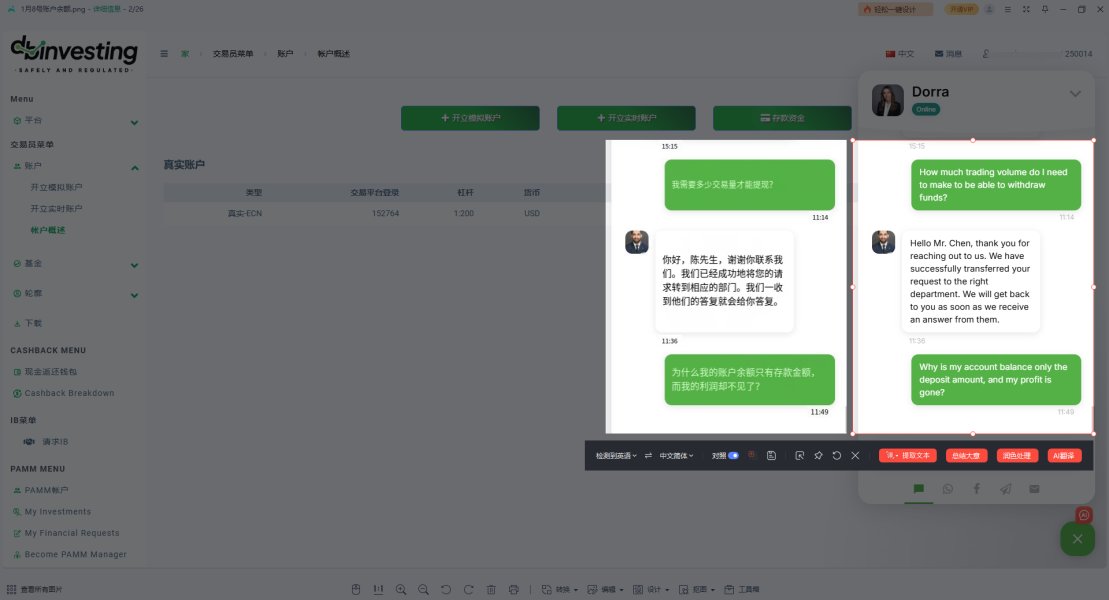Save the translated image result
The height and width of the screenshot is (600, 1109).
[x=772, y=456]
